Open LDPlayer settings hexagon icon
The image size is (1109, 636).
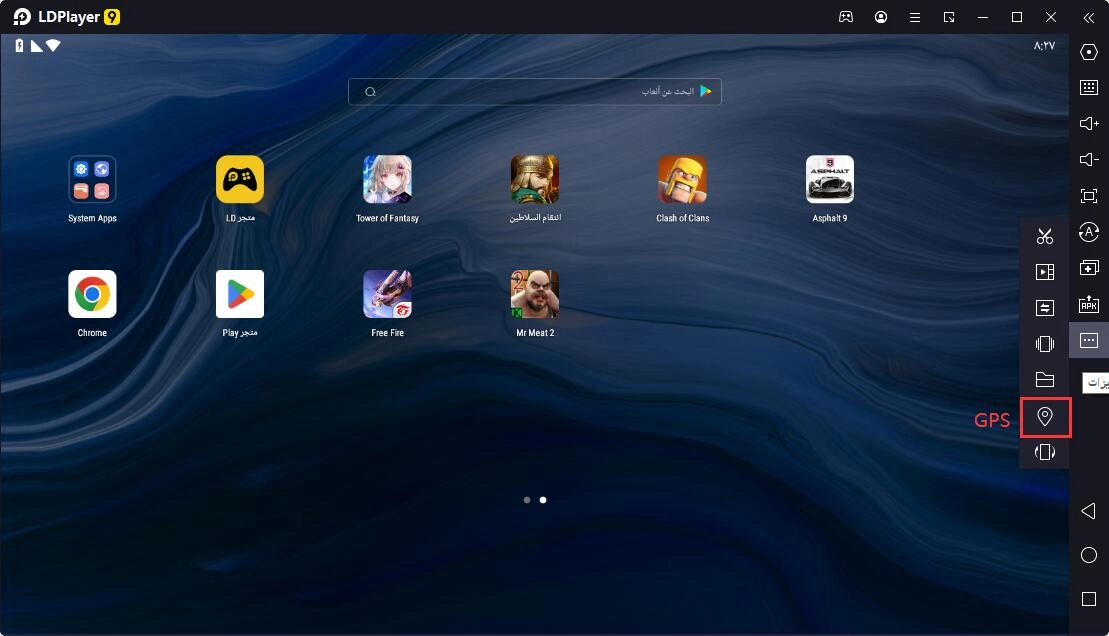pyautogui.click(x=1089, y=52)
